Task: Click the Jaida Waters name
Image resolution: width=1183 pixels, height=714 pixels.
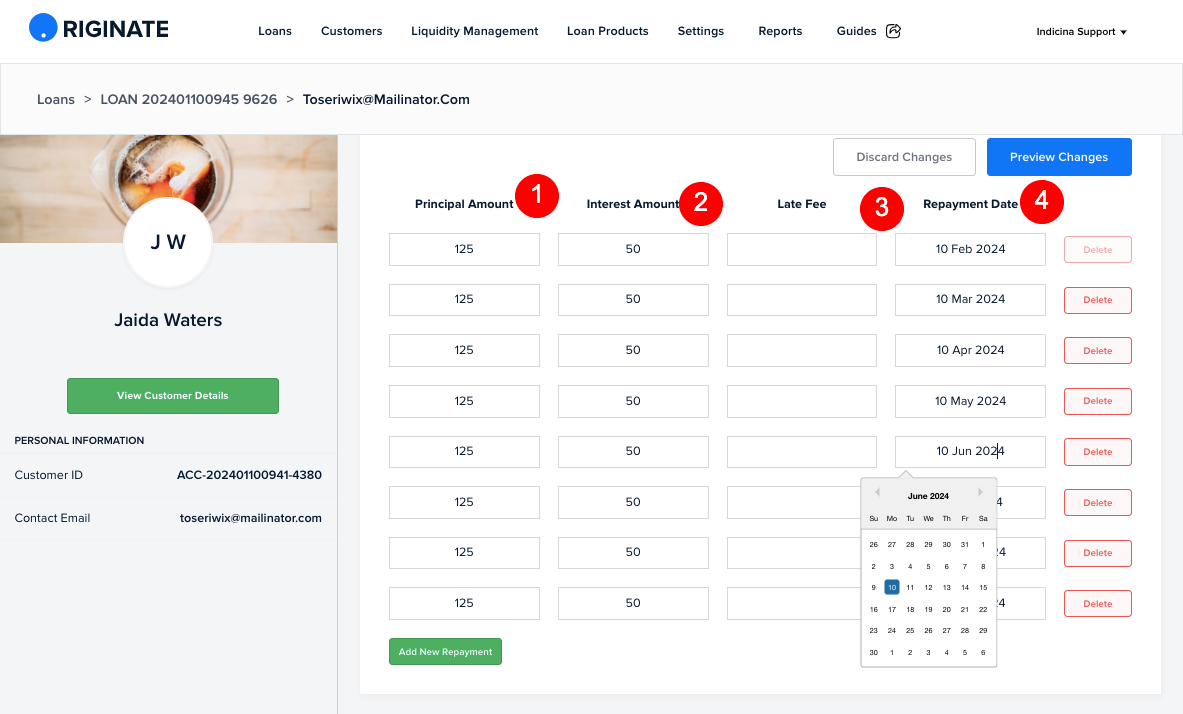Action: pos(168,320)
